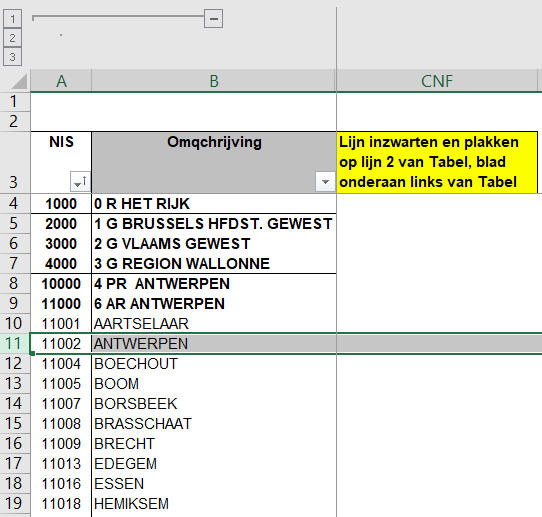Select column A header
542x517 pixels.
(x=61, y=81)
